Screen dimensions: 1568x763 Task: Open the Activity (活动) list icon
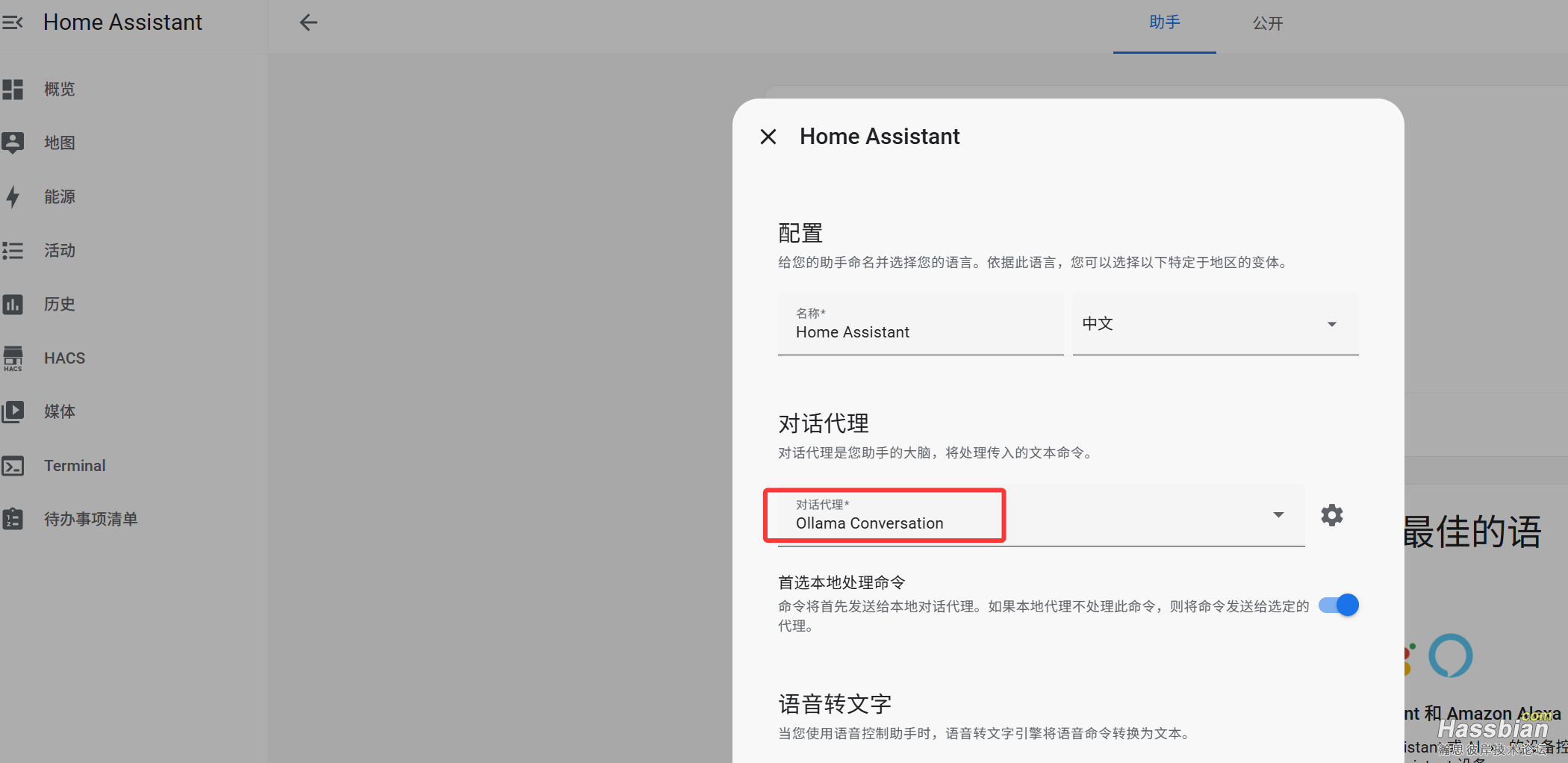[x=13, y=250]
